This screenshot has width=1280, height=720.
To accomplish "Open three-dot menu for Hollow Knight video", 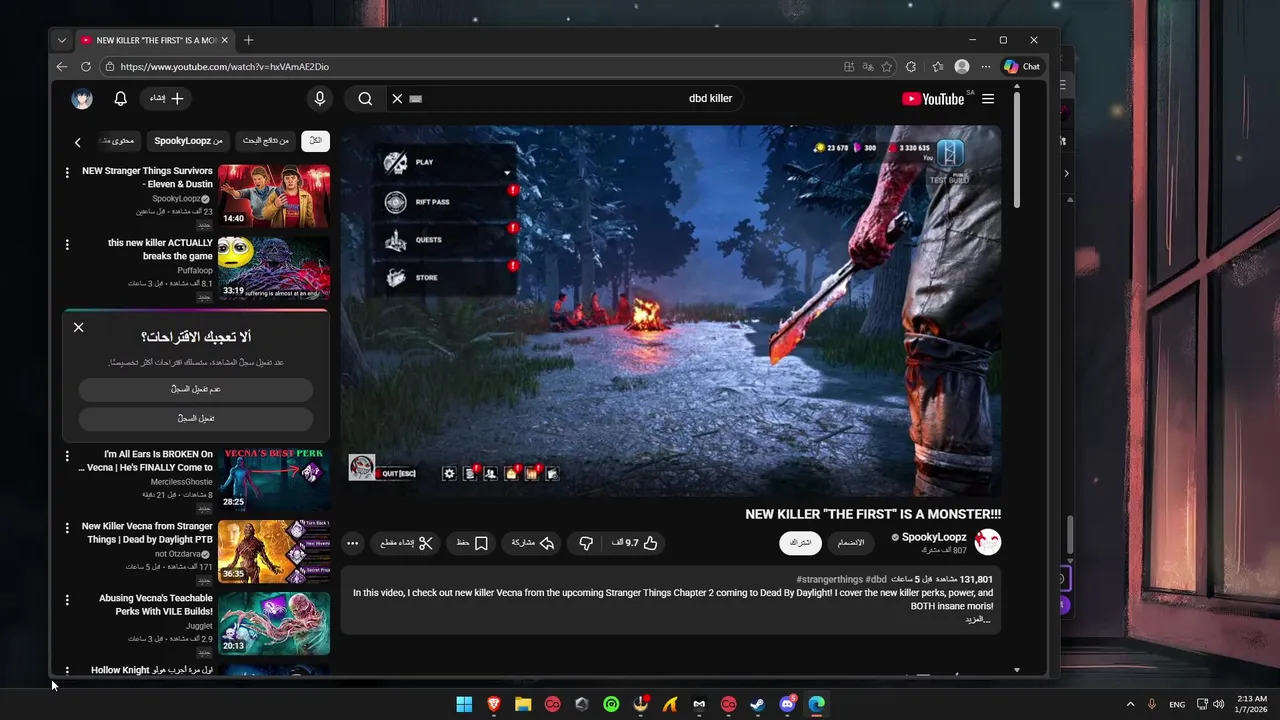I will click(x=67, y=670).
